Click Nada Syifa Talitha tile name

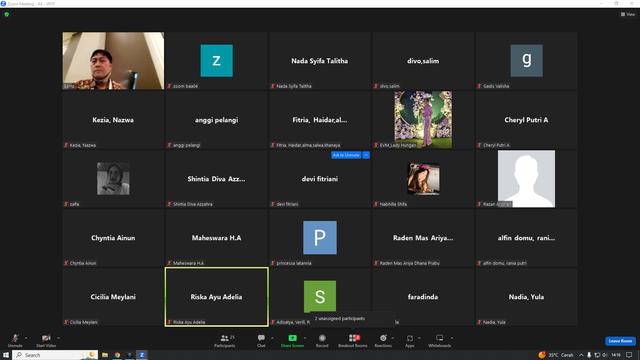point(320,61)
